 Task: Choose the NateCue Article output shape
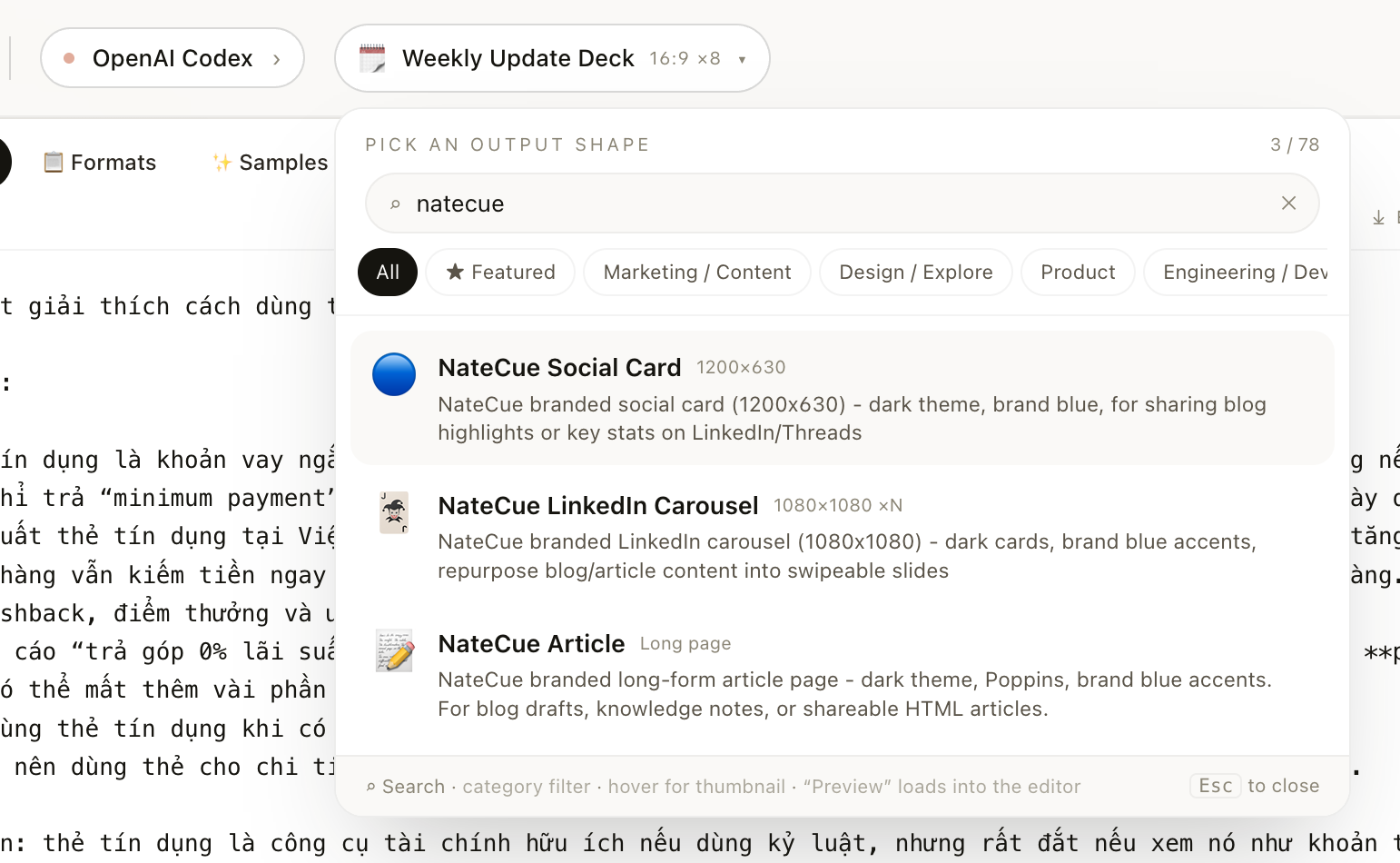tap(842, 674)
